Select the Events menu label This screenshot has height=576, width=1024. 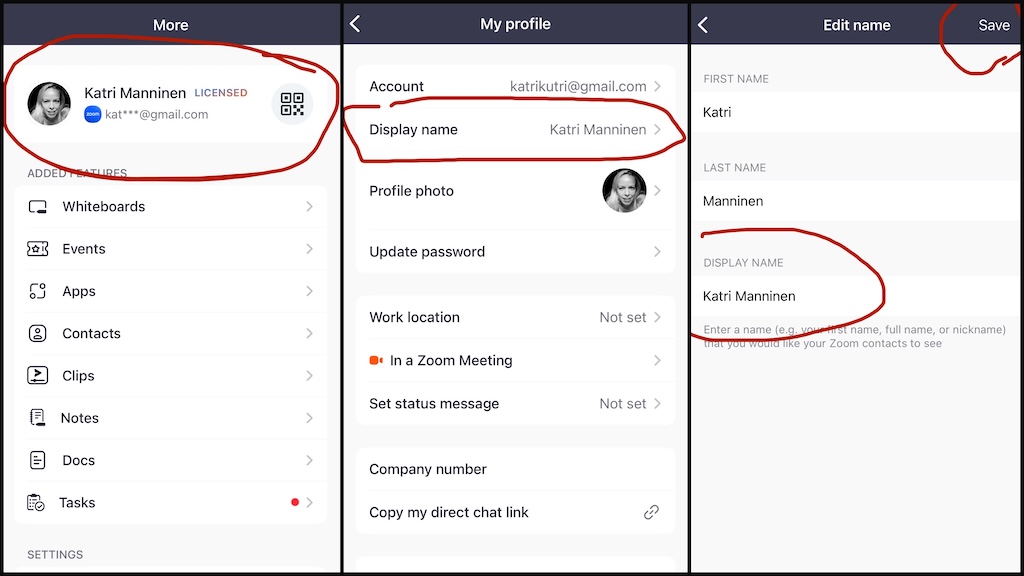click(x=84, y=249)
